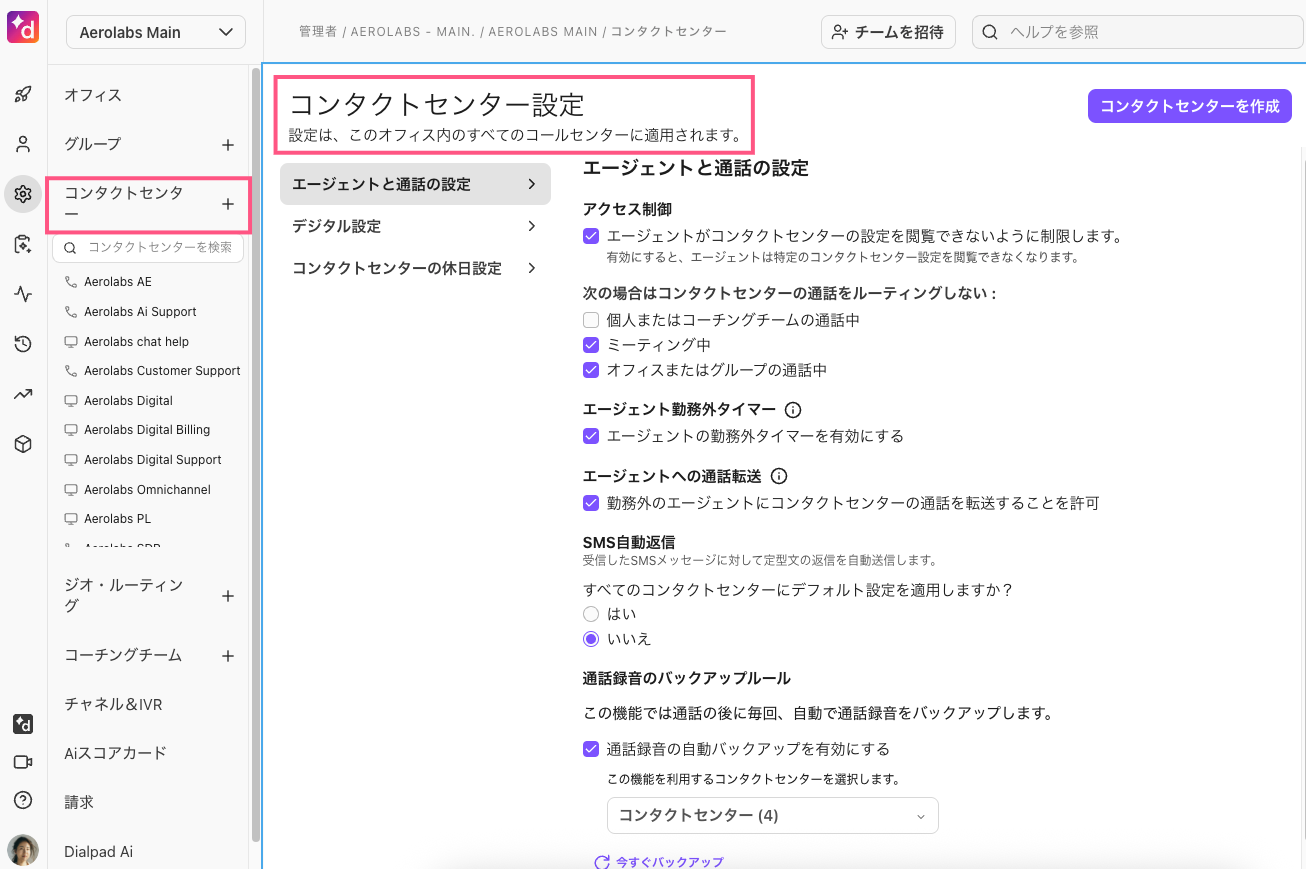
Task: Click info icon beside エージェントへの通話転送
Action: coord(780,476)
